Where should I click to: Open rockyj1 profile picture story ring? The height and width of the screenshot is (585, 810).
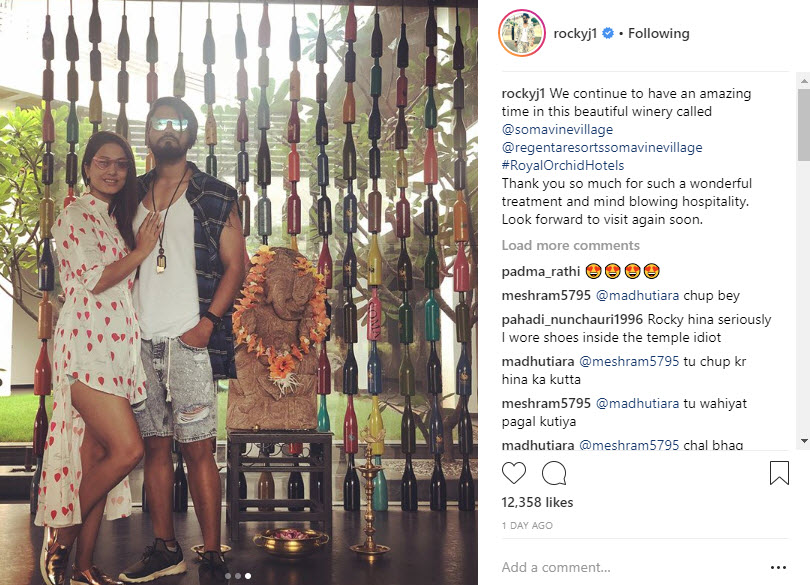[x=522, y=33]
